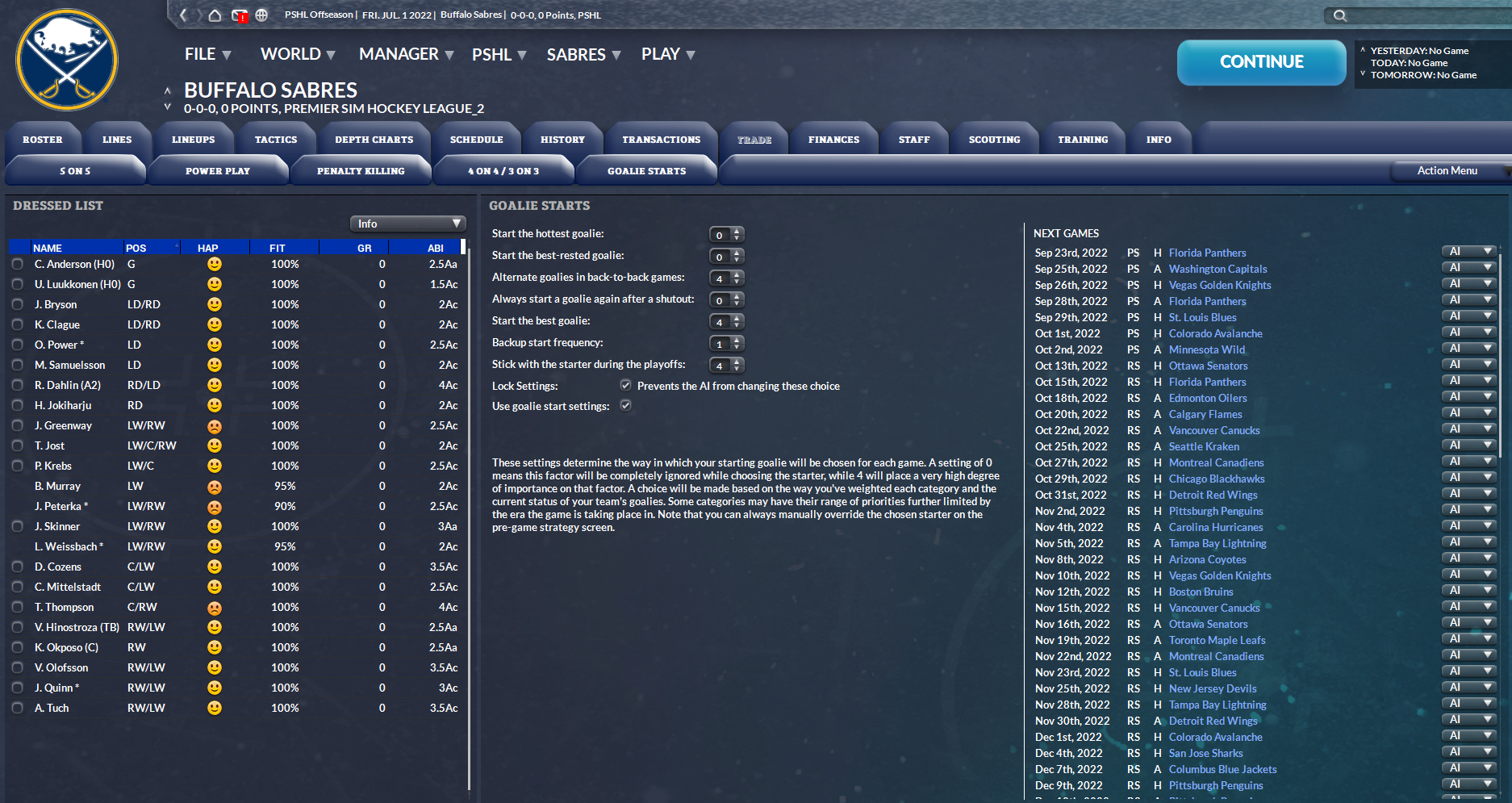Expand the FILE menu
This screenshot has width=1512, height=803.
[208, 54]
